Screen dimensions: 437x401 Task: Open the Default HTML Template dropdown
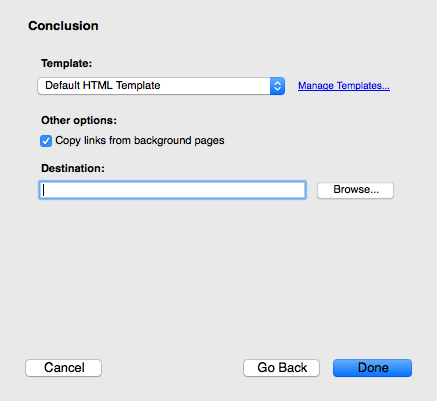[x=161, y=86]
